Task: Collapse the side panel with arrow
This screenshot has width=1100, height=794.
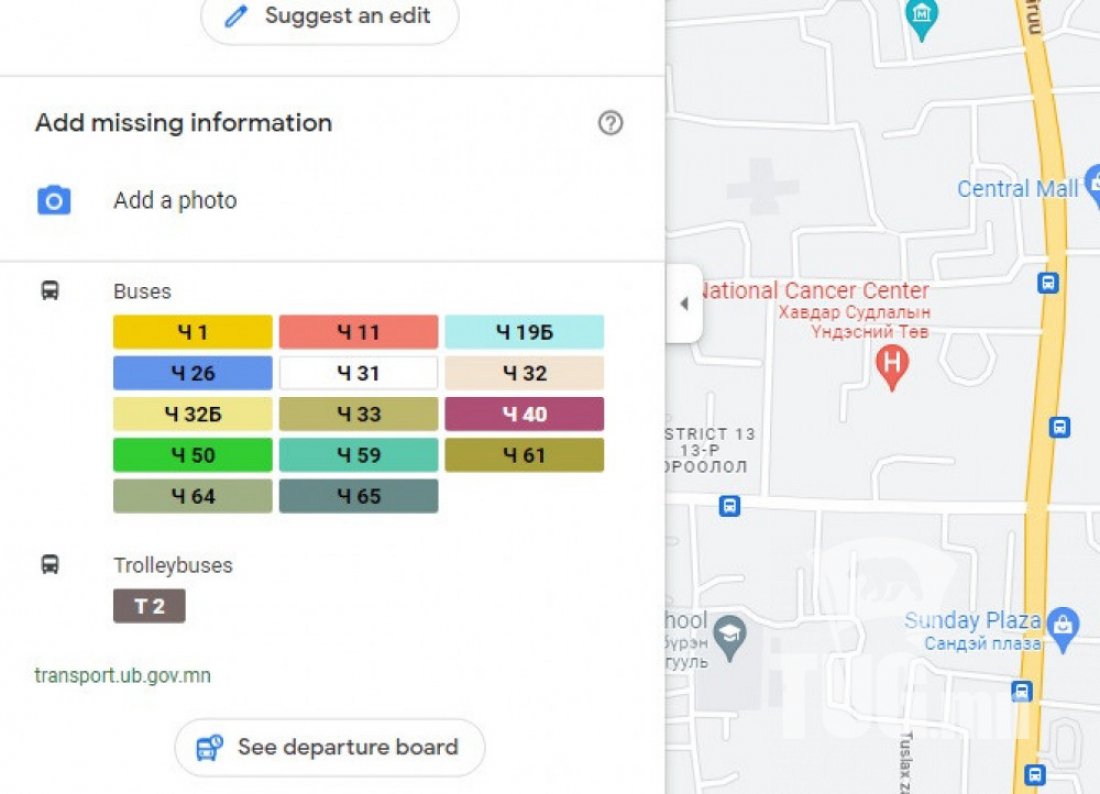Action: 684,304
